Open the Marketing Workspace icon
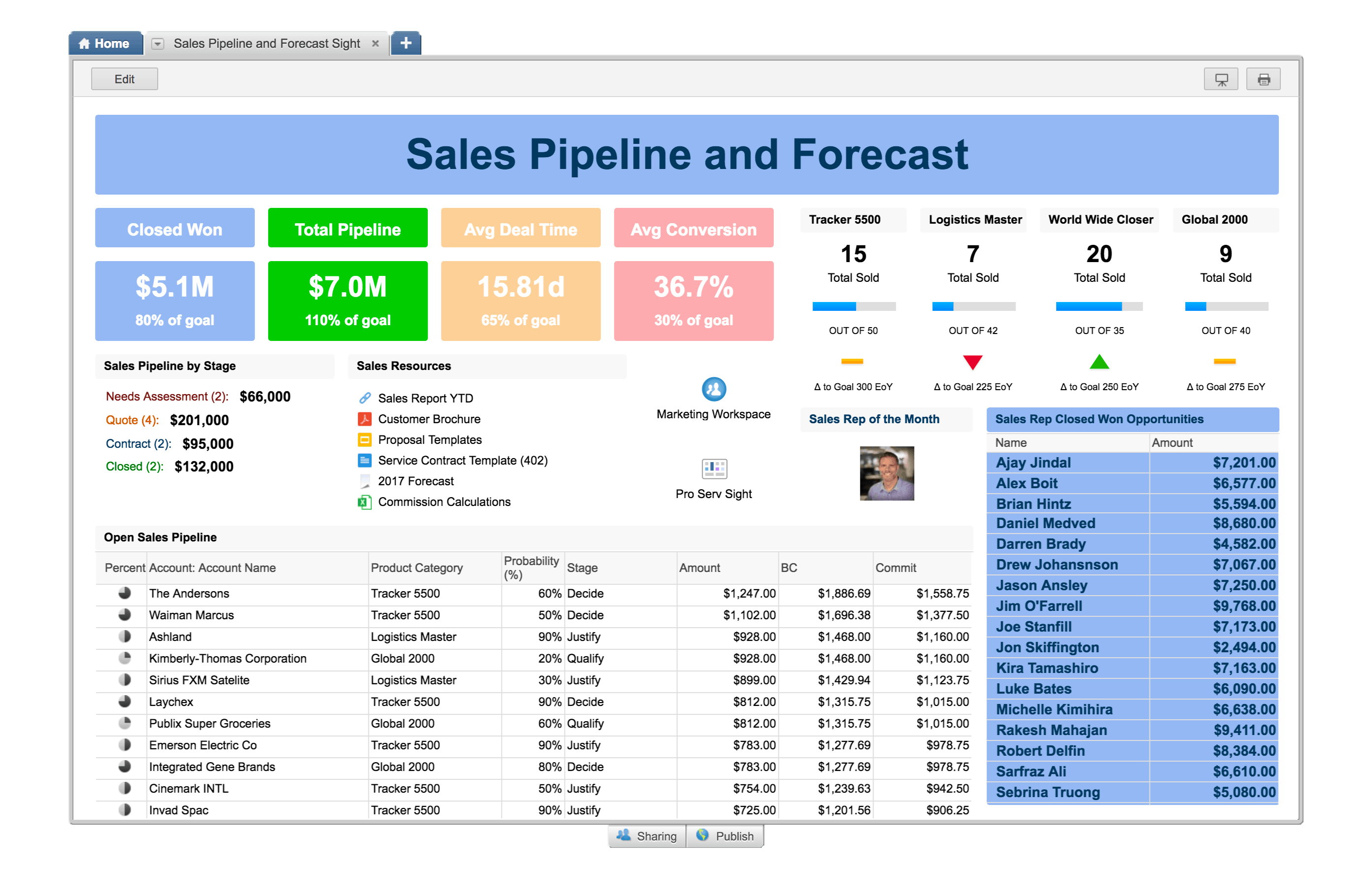Image resolution: width=1372 pixels, height=872 pixels. pyautogui.click(x=713, y=390)
